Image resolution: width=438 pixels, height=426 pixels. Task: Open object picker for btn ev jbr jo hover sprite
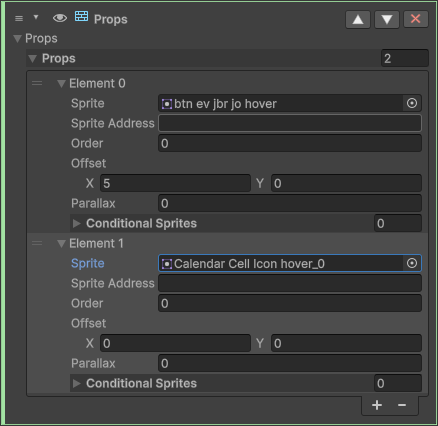(x=412, y=103)
